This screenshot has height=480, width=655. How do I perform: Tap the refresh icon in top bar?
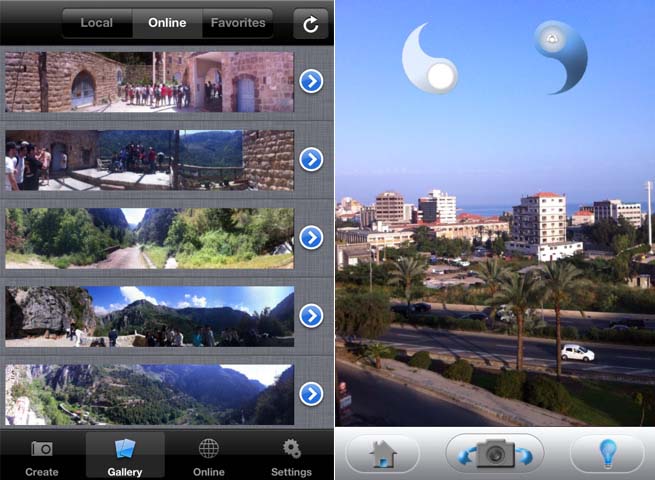tap(310, 24)
